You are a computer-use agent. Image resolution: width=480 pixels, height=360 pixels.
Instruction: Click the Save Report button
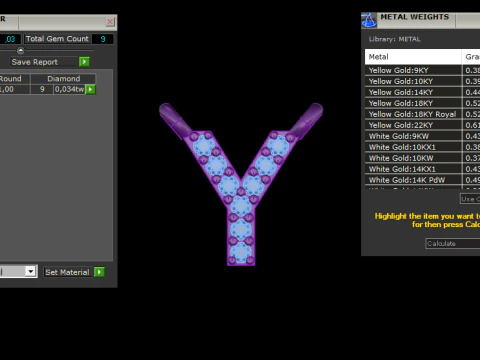click(x=45, y=62)
